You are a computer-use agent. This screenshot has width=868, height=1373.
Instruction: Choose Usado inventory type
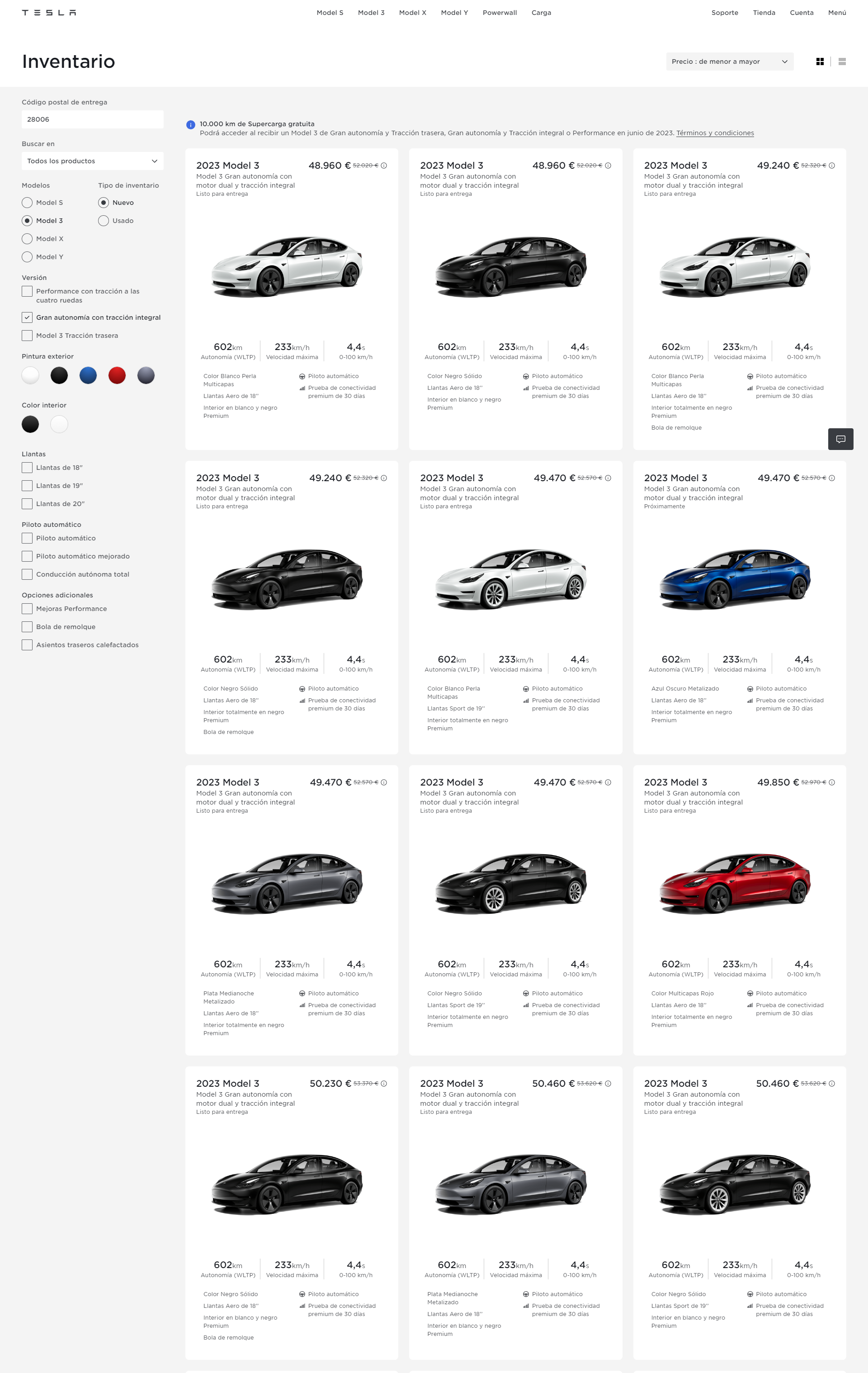click(103, 221)
